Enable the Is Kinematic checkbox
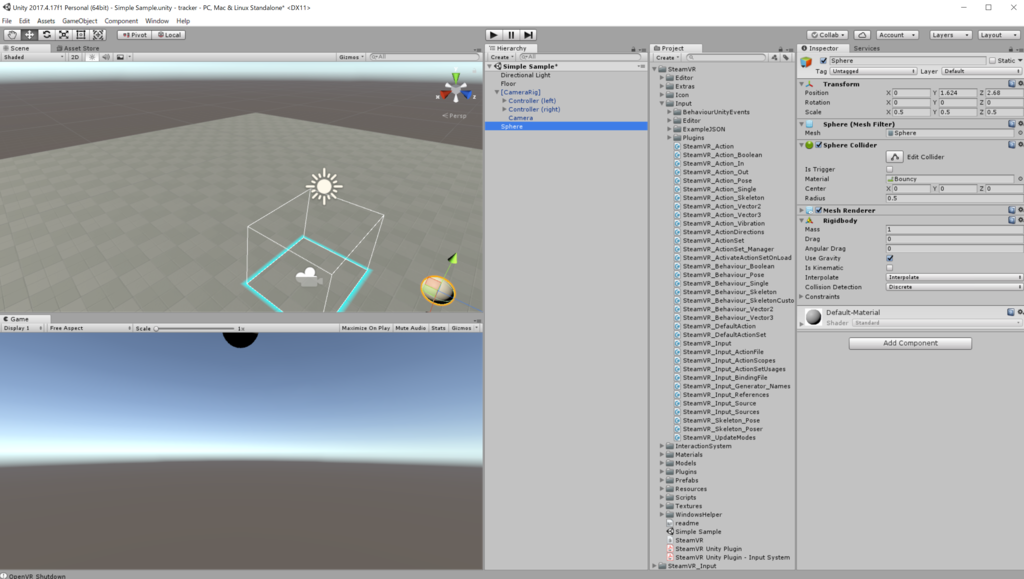1024x579 pixels. pyautogui.click(x=889, y=268)
